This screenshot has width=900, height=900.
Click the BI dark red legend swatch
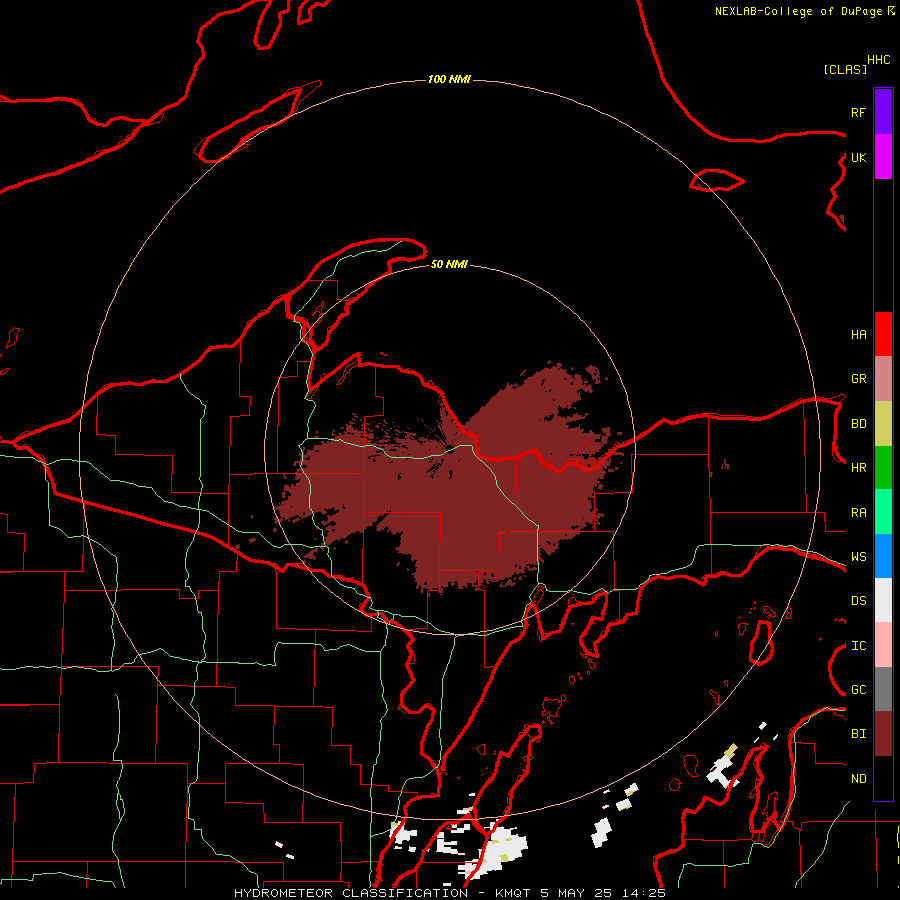tap(883, 734)
